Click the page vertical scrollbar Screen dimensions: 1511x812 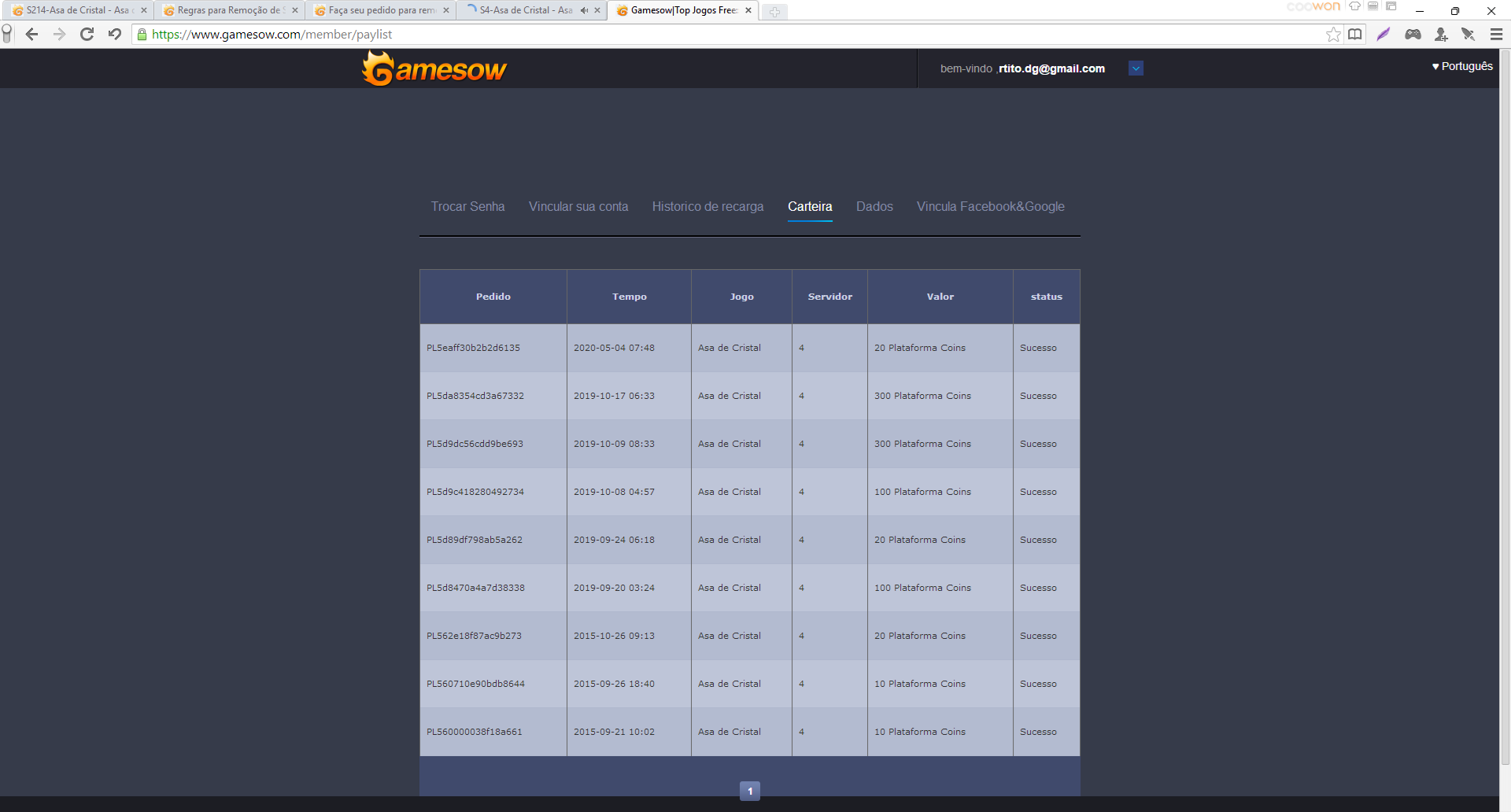pyautogui.click(x=1505, y=409)
